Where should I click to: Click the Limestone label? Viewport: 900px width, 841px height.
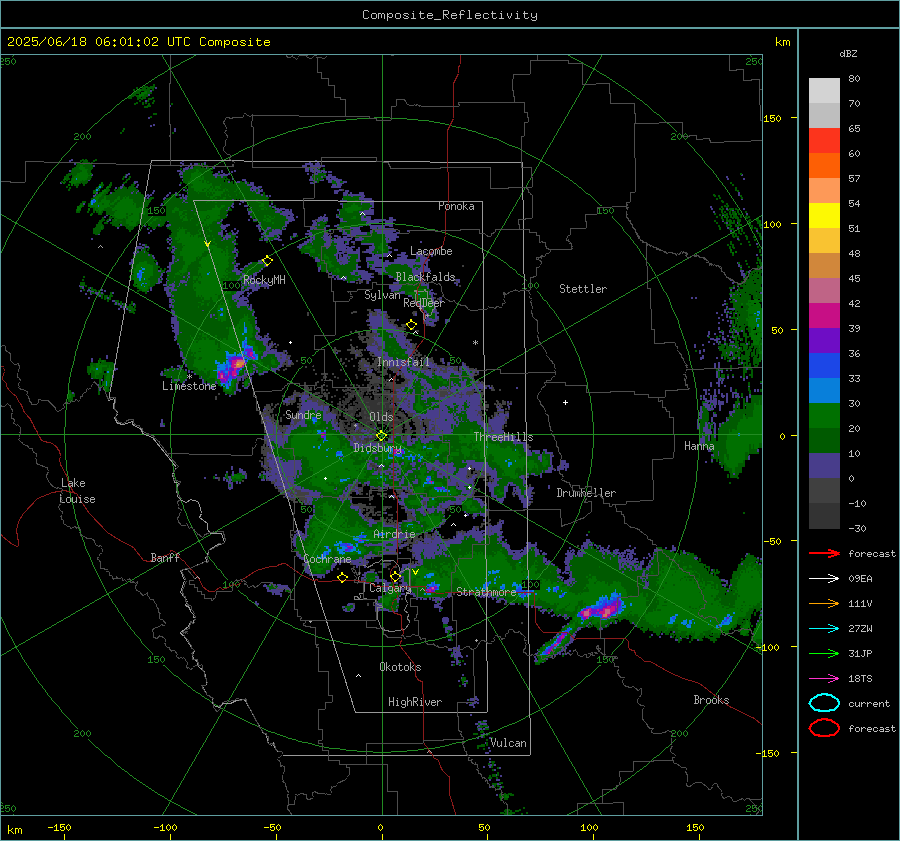[x=189, y=386]
